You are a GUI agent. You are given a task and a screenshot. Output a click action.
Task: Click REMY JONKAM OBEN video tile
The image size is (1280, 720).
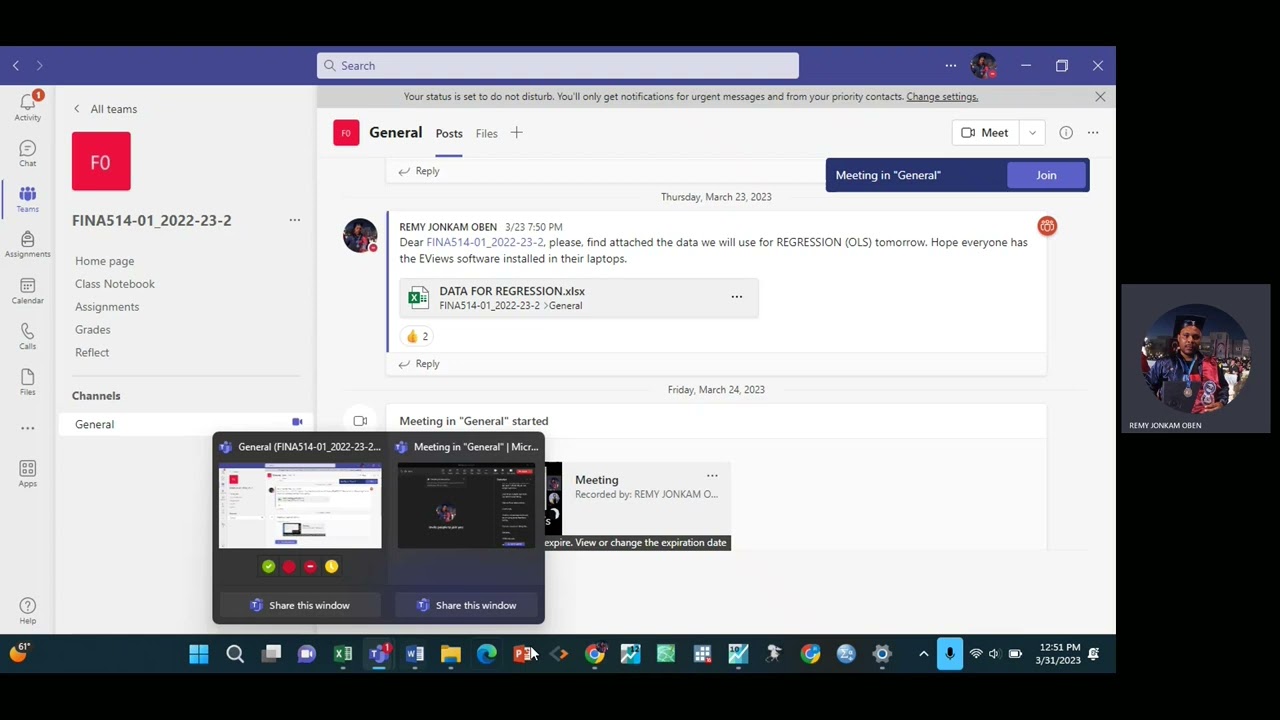coord(1196,359)
